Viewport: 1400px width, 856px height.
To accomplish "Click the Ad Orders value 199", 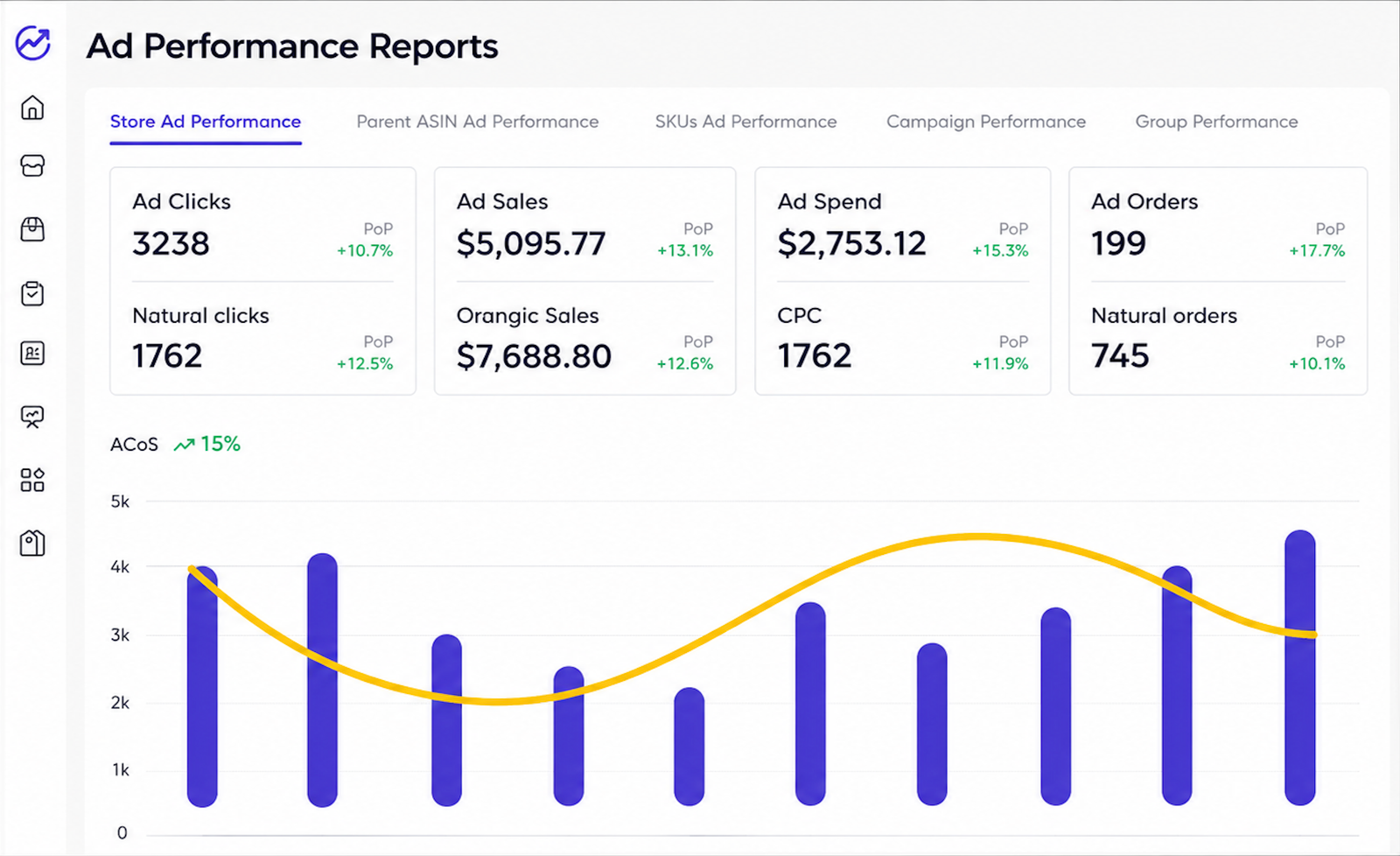I will pos(1118,243).
